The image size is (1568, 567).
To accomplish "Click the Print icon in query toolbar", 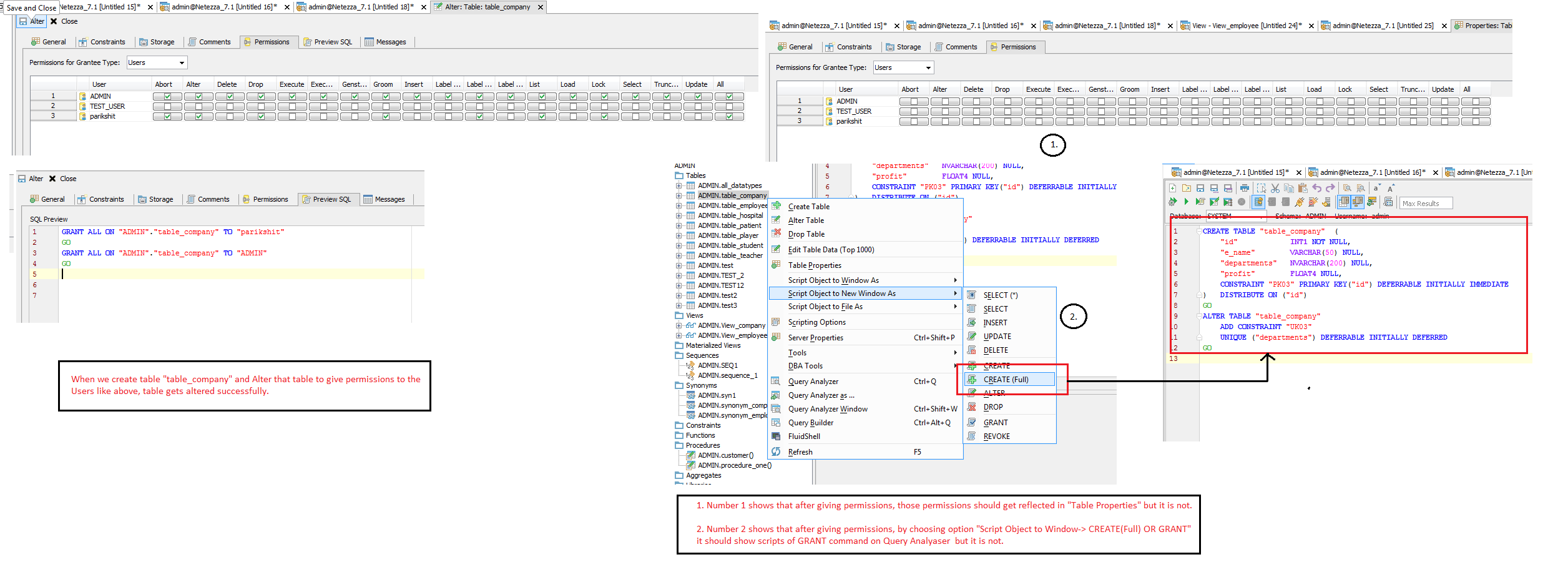I will click(x=1245, y=188).
